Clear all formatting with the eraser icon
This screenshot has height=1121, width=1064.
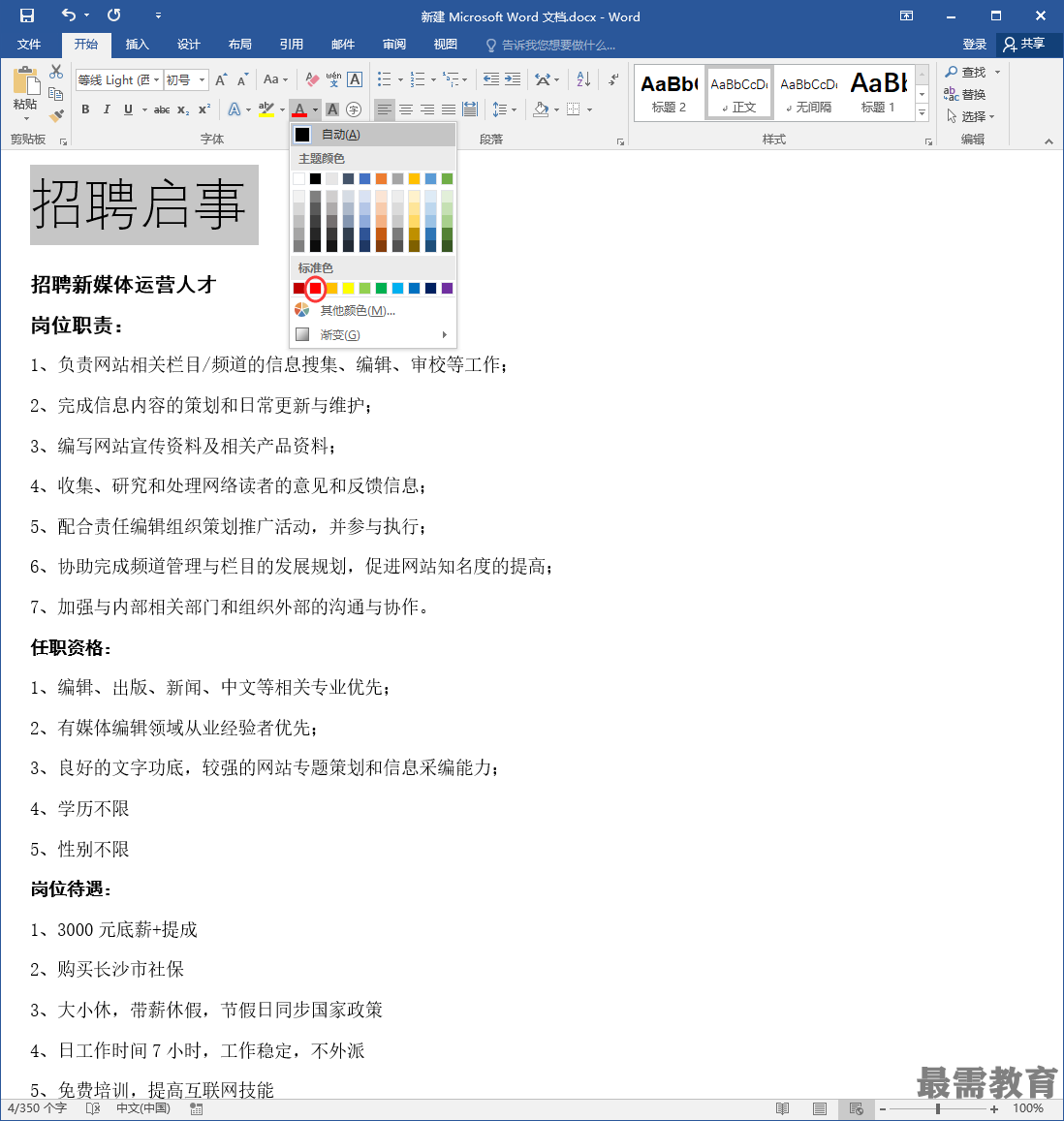pos(312,79)
